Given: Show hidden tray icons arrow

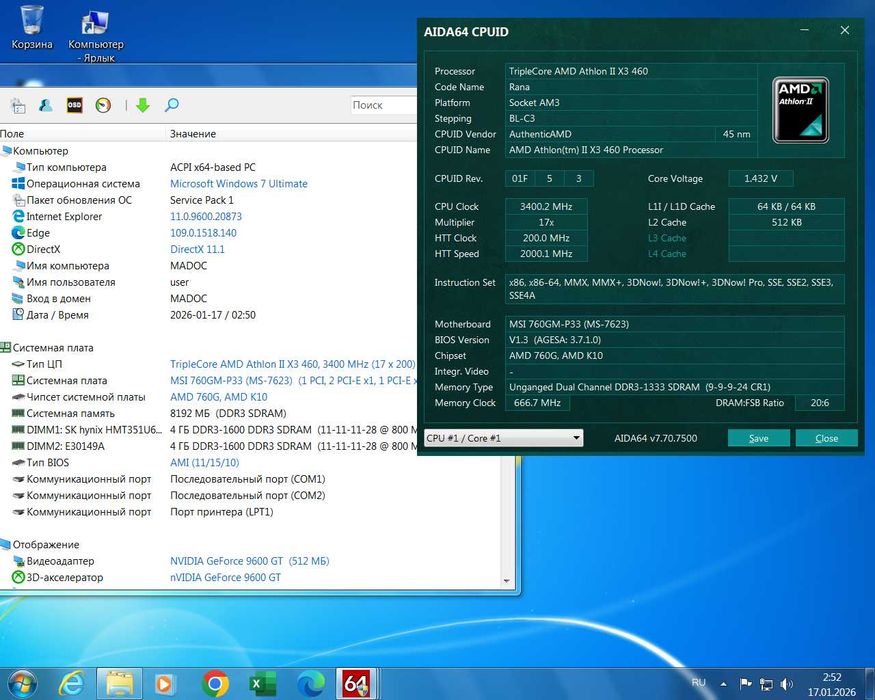Looking at the screenshot, I should (x=723, y=684).
